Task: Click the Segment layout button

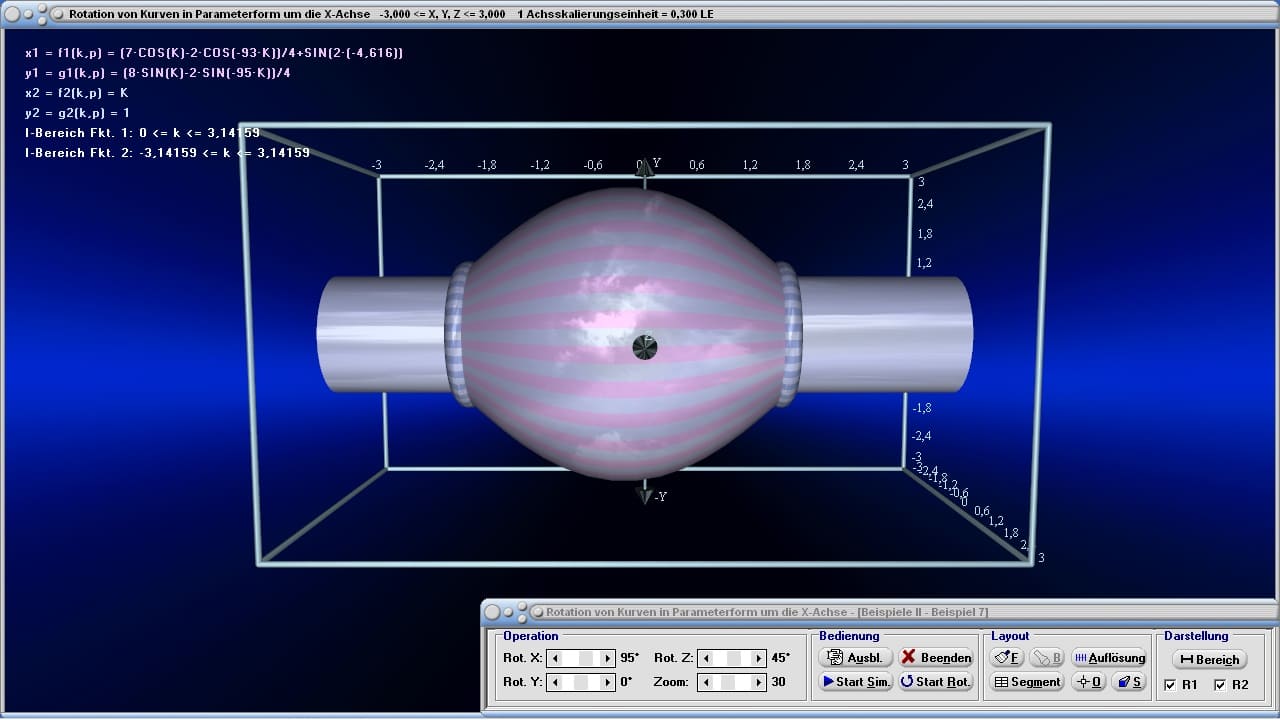Action: coord(1027,681)
